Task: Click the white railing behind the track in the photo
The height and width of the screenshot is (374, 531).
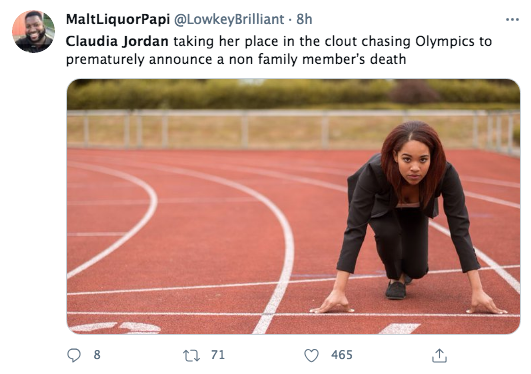Action: coord(293,129)
